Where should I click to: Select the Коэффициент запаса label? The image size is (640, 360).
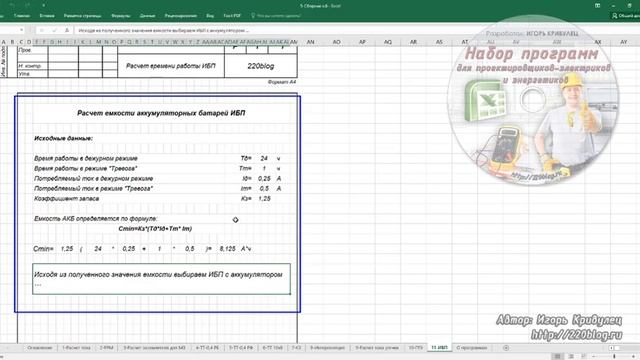tap(67, 198)
